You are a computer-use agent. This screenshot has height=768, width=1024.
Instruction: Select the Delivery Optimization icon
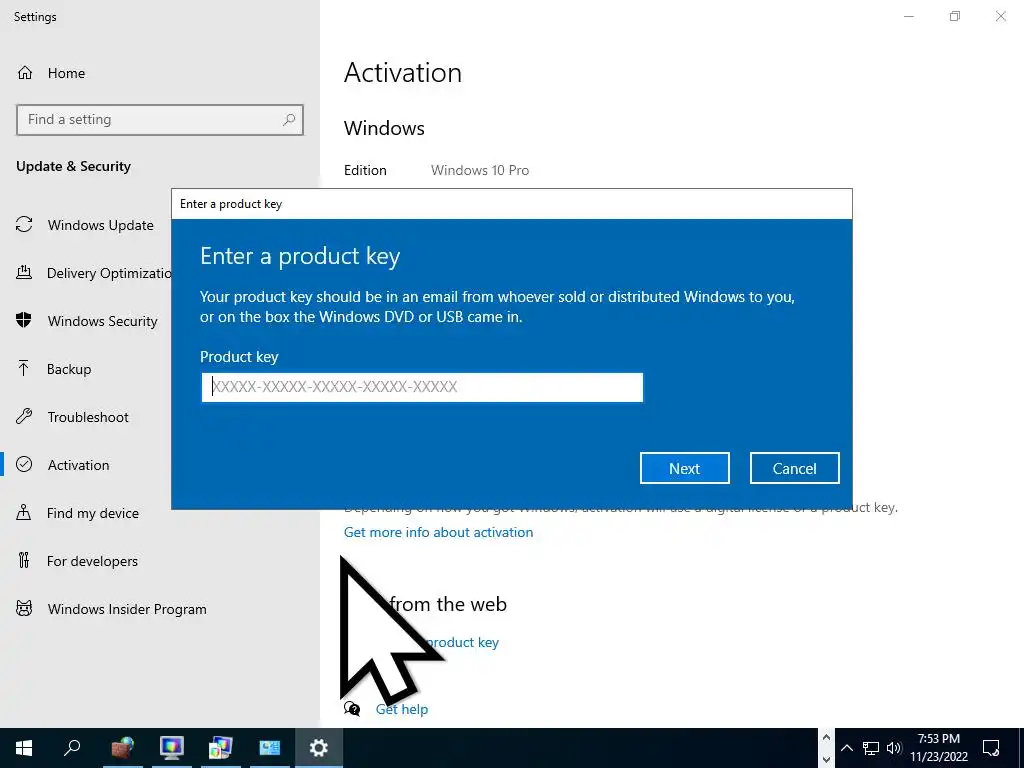pyautogui.click(x=24, y=272)
